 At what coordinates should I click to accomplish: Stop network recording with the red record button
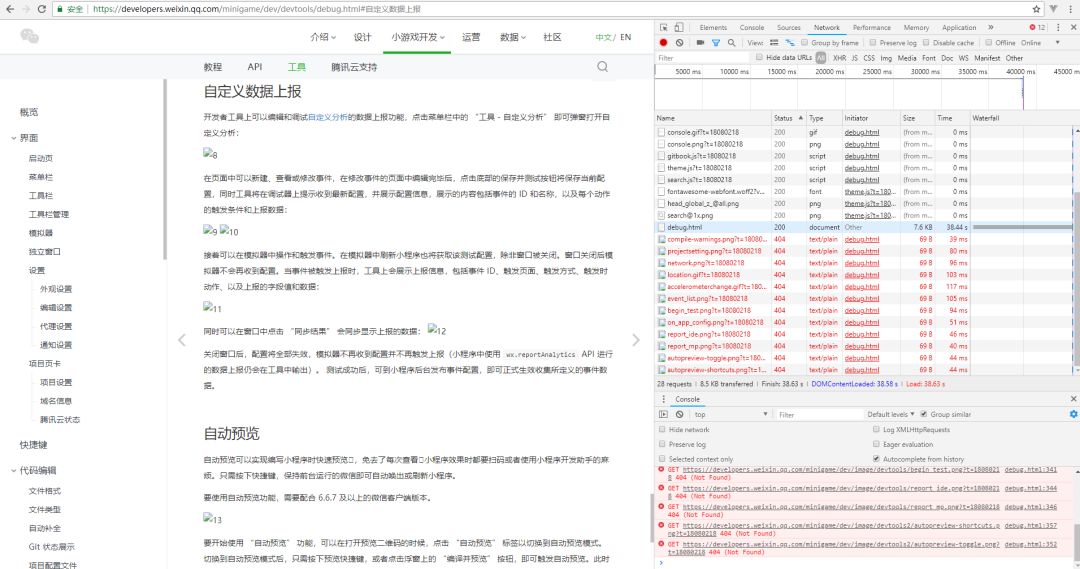[664, 43]
